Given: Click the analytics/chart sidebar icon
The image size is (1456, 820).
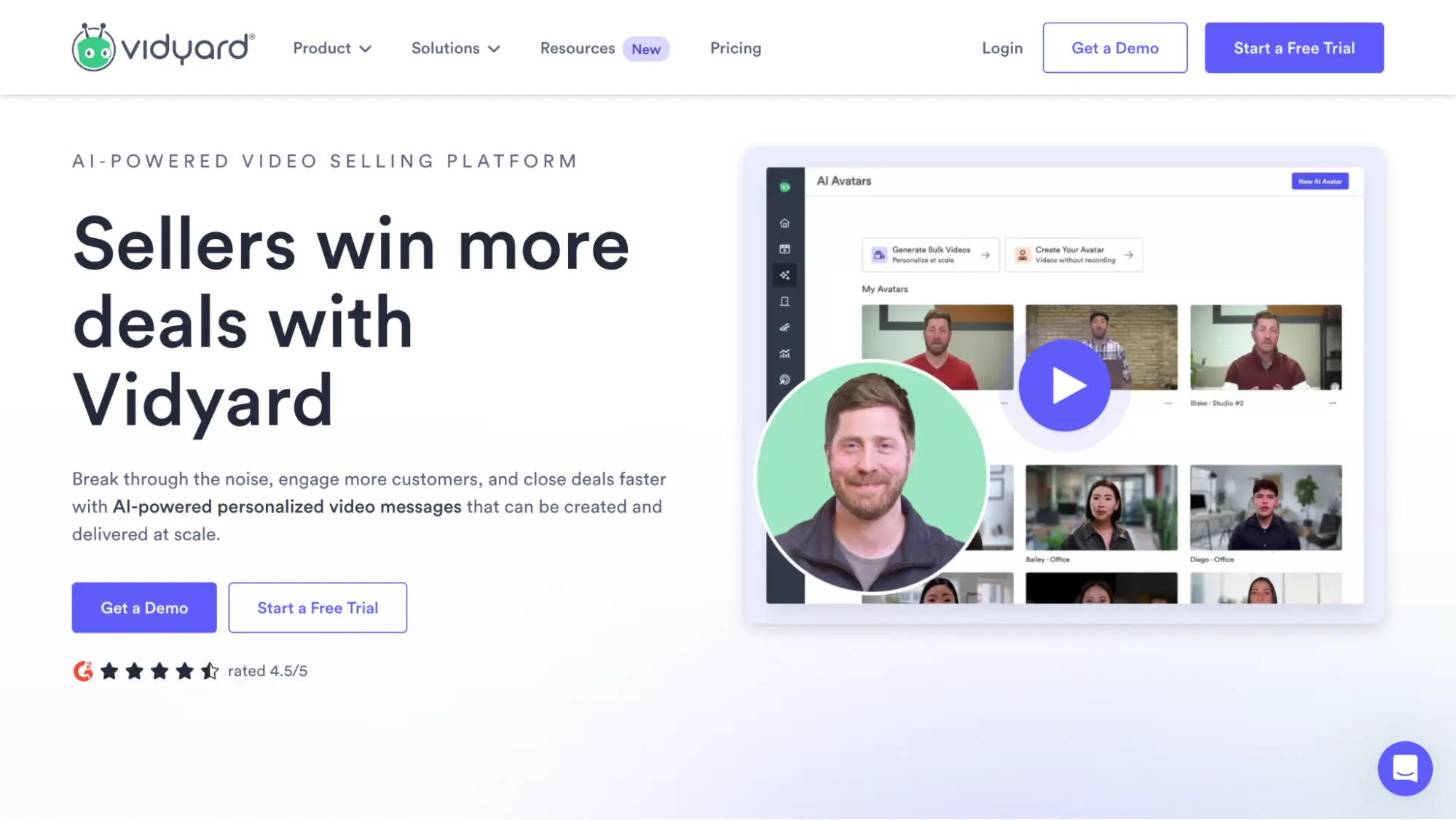Looking at the screenshot, I should (x=785, y=353).
